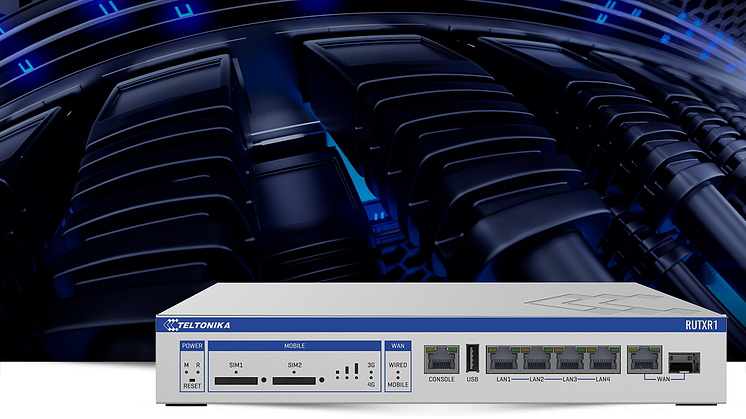
Task: Click the LAN1 Ethernet port
Action: click(503, 359)
